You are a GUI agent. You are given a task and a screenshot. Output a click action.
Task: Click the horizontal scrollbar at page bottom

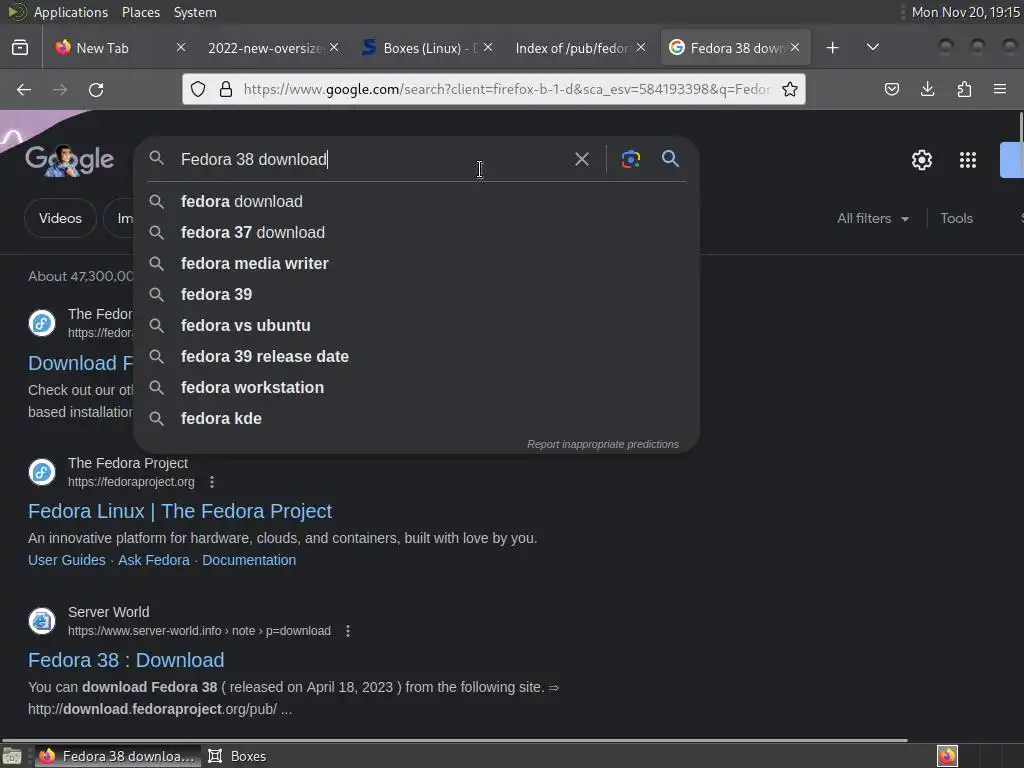point(455,741)
